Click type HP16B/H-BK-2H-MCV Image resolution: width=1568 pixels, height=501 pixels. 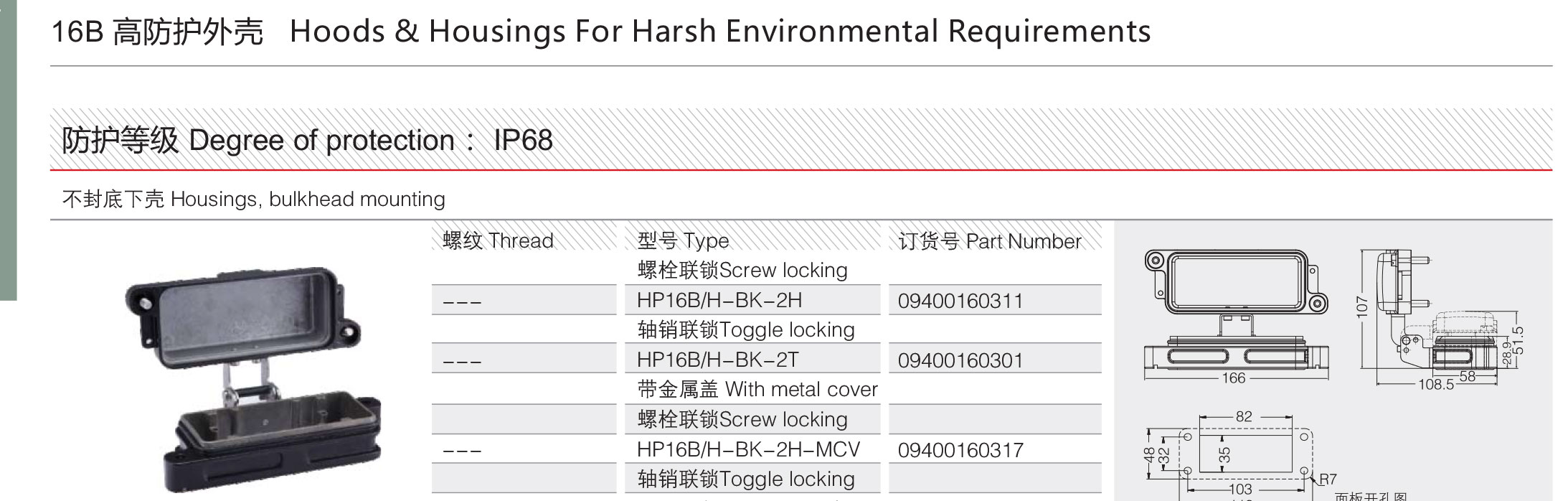click(x=748, y=449)
